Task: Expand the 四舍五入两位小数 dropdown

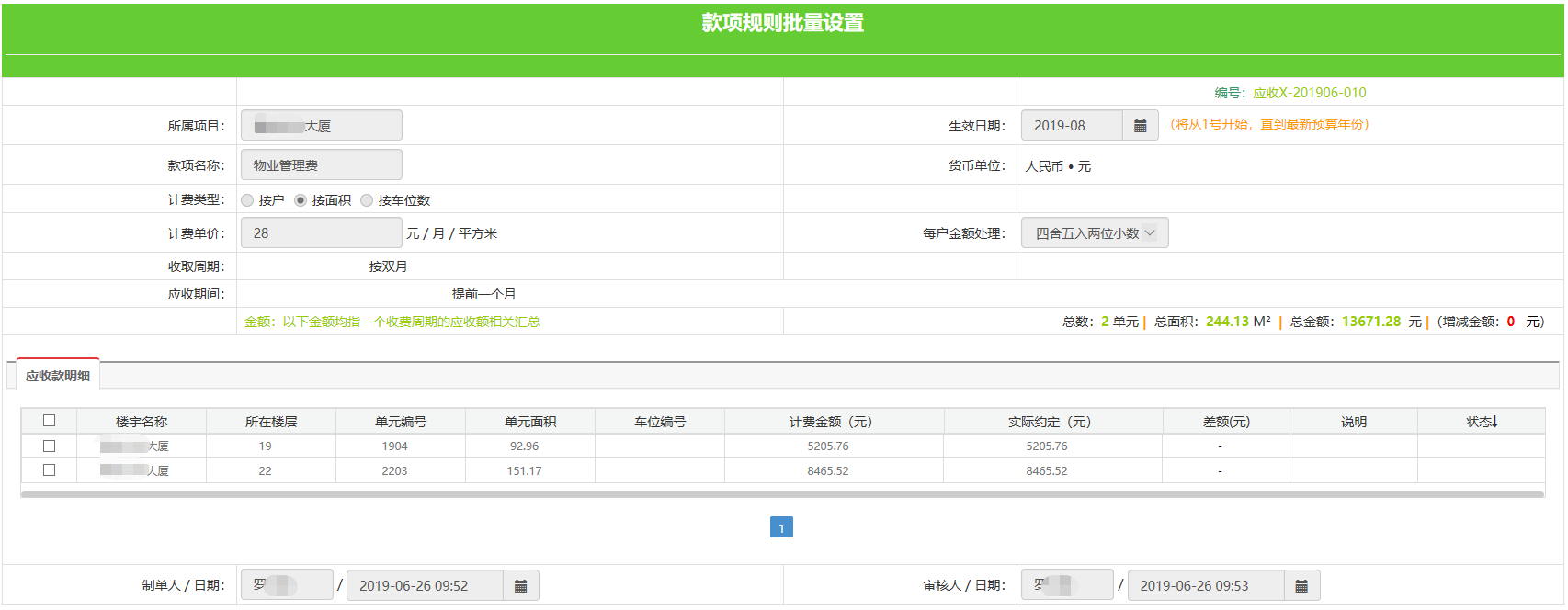Action: [x=1094, y=233]
